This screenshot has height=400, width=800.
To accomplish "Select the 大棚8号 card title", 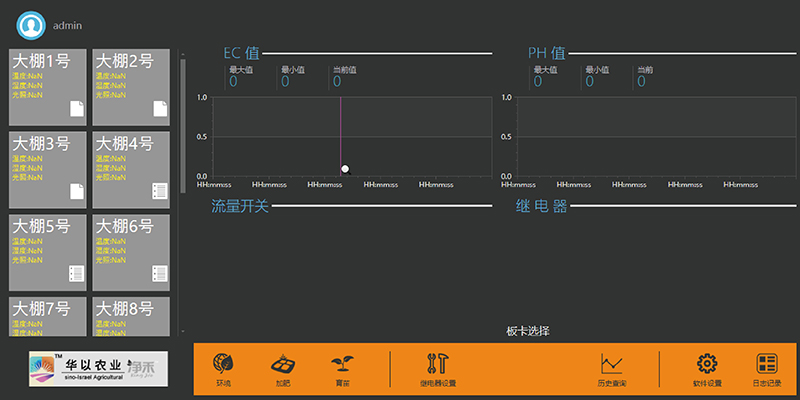I will 124,309.
